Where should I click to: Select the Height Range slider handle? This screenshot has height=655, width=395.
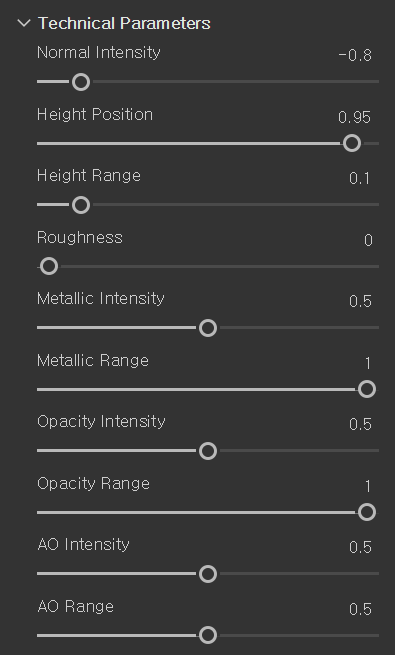(x=81, y=205)
